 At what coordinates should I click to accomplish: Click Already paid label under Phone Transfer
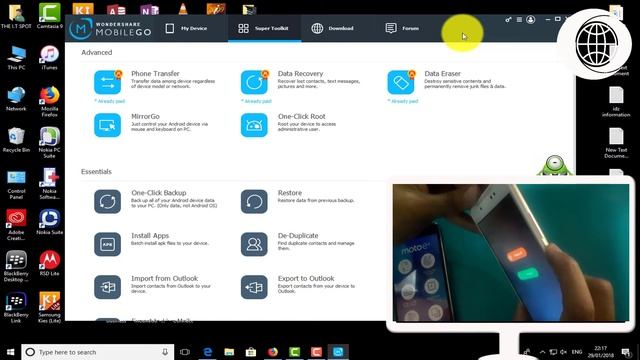point(109,101)
